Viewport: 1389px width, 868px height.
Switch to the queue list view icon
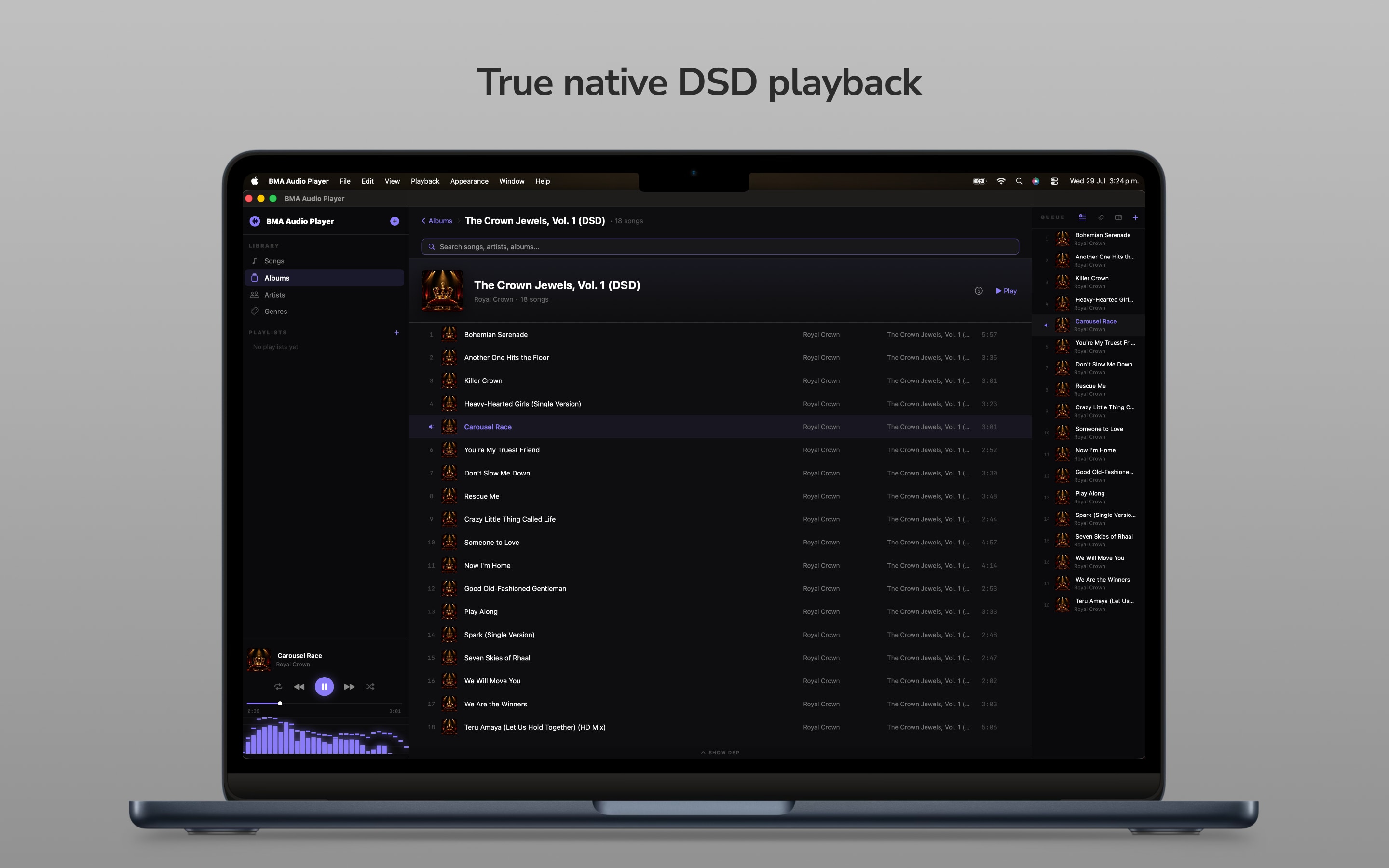point(1082,217)
